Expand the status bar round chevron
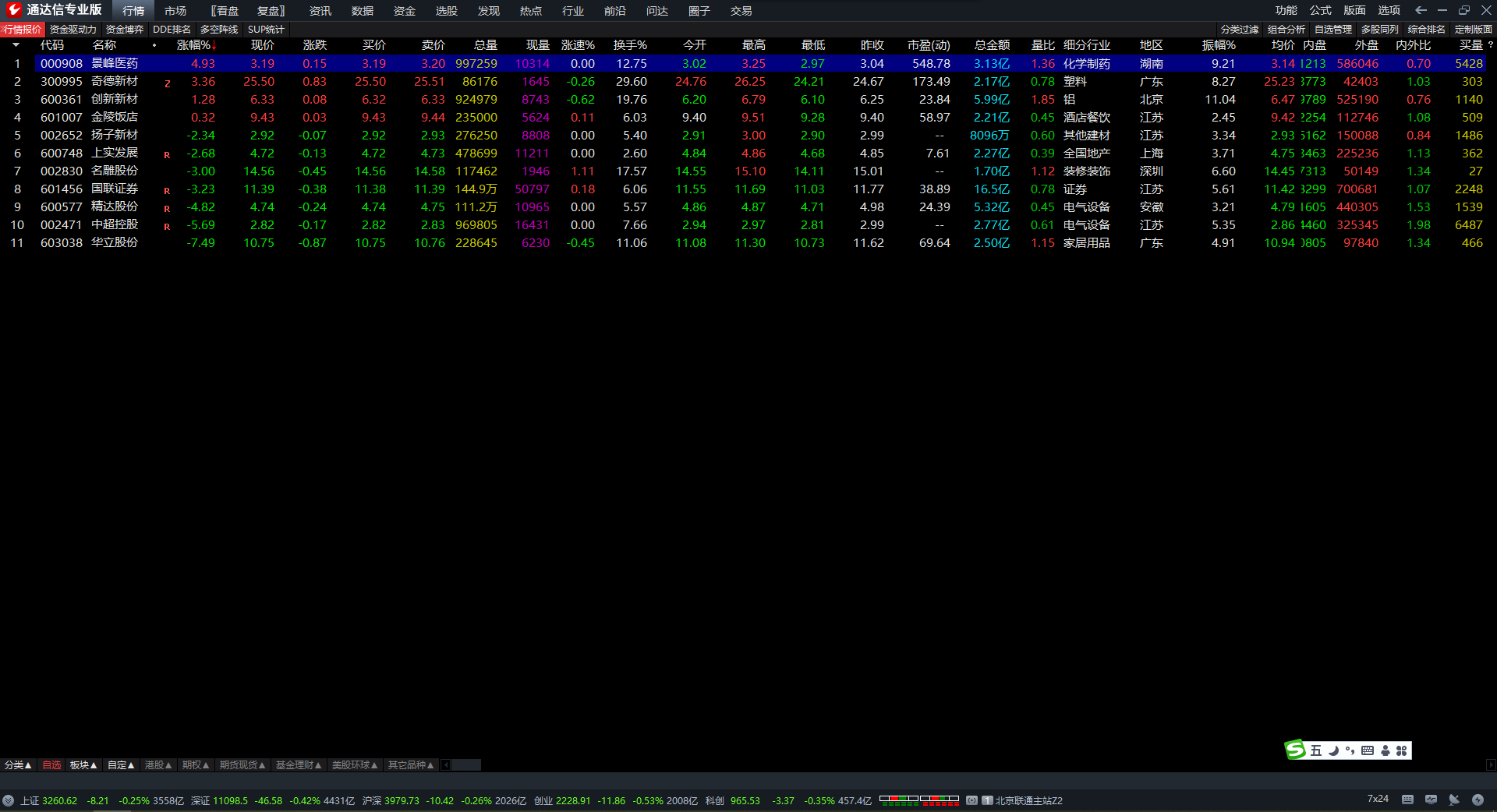The height and width of the screenshot is (812, 1497). pos(8,800)
